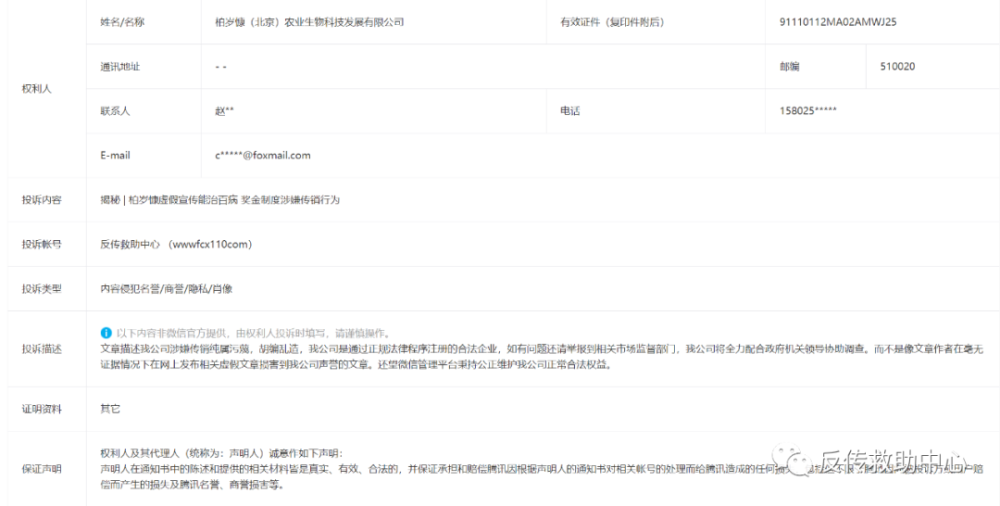1000x506 pixels.
Task: Select the company name 柏岁慷（北京）农业生物科技发展有限公司
Action: [310, 22]
